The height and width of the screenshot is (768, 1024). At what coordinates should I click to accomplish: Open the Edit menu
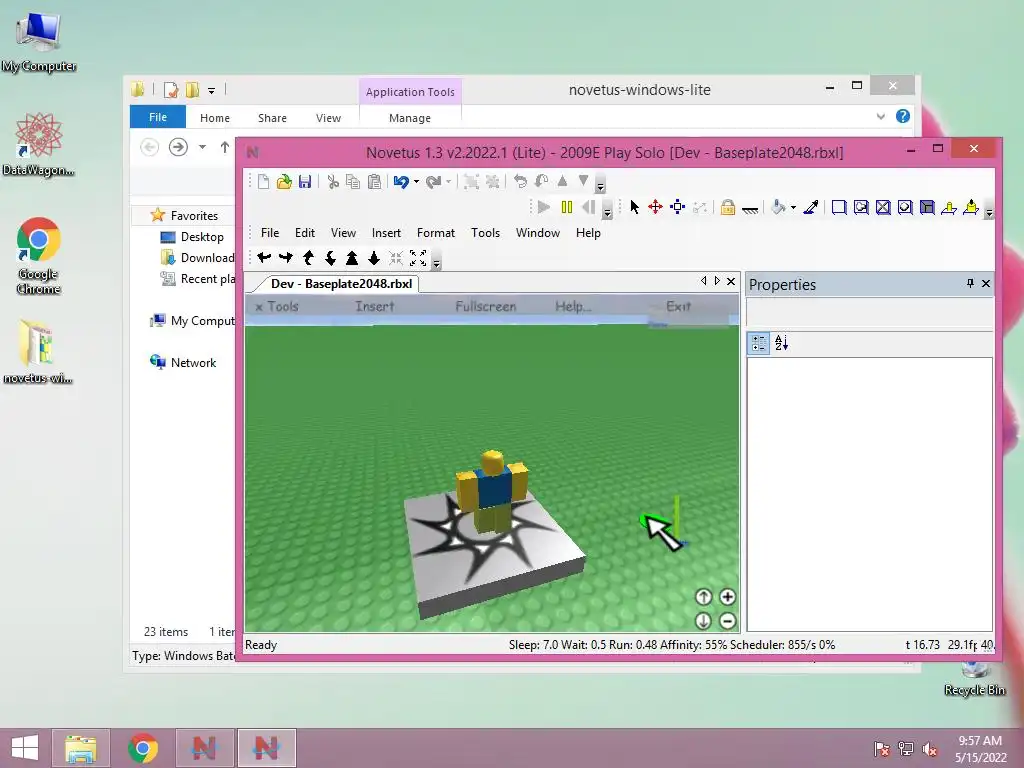pyautogui.click(x=304, y=232)
